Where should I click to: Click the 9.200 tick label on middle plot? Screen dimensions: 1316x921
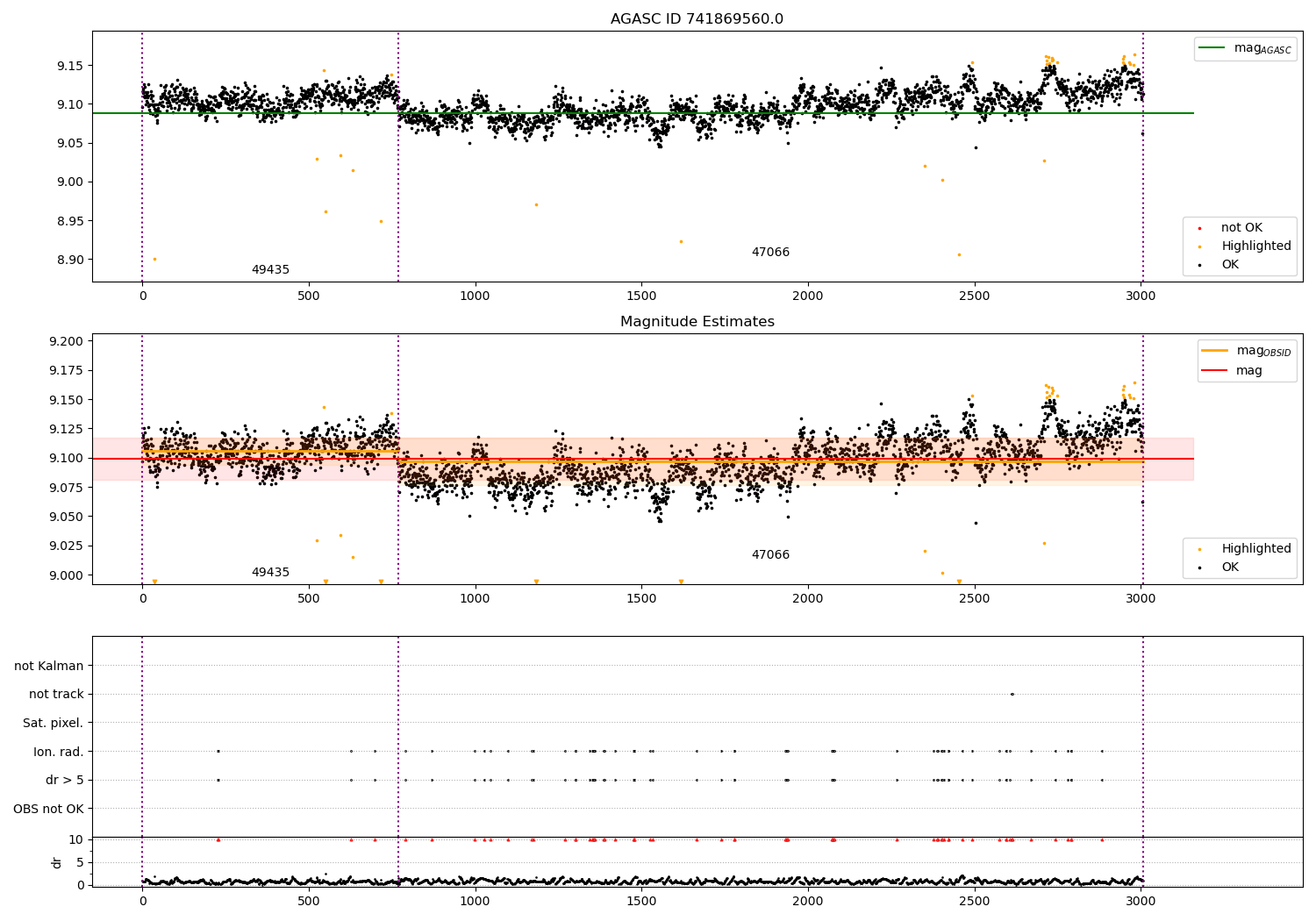click(67, 341)
